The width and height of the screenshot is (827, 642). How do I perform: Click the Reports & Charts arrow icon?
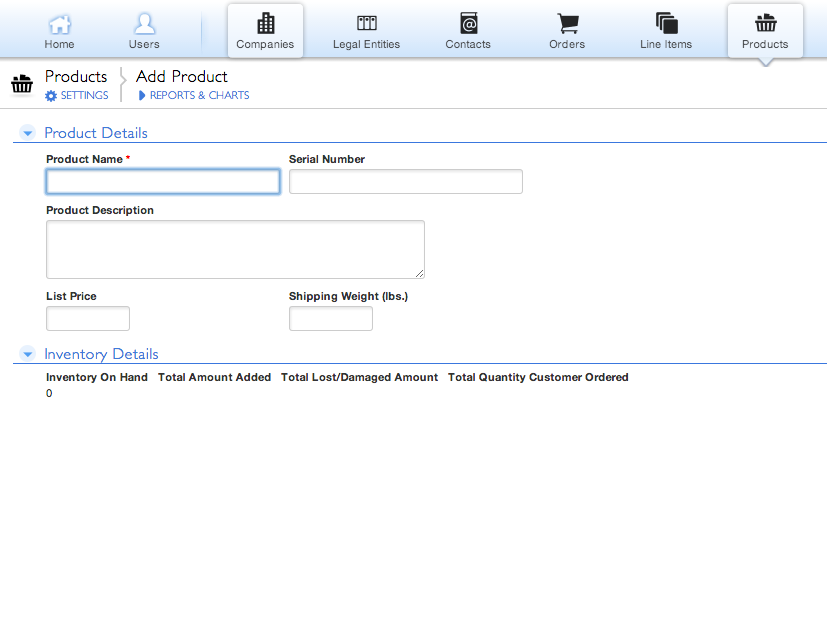point(141,95)
